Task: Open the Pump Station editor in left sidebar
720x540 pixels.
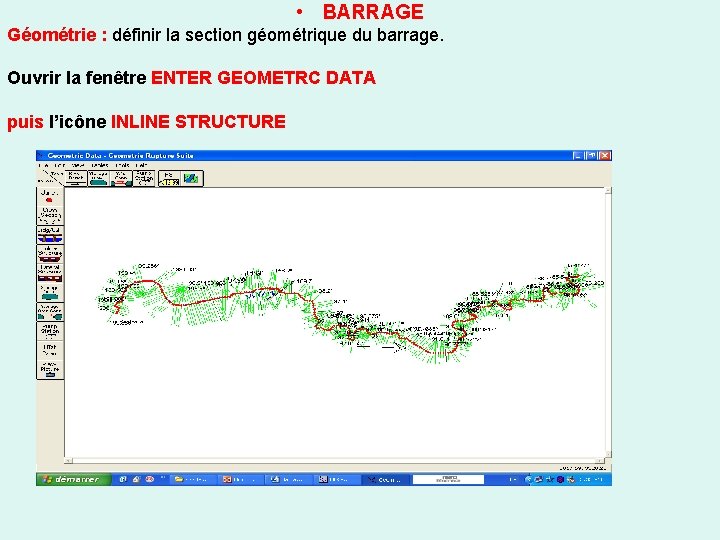Action: (x=50, y=331)
